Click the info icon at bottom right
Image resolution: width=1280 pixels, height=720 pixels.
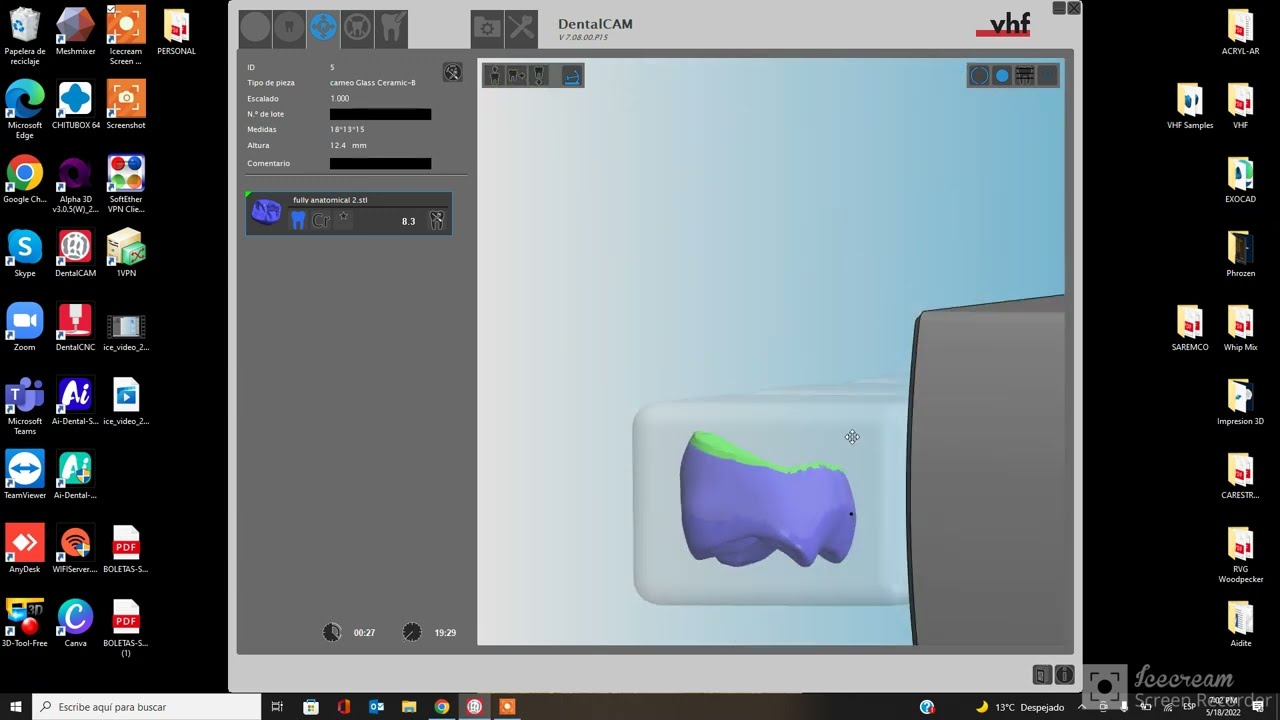[x=1064, y=675]
